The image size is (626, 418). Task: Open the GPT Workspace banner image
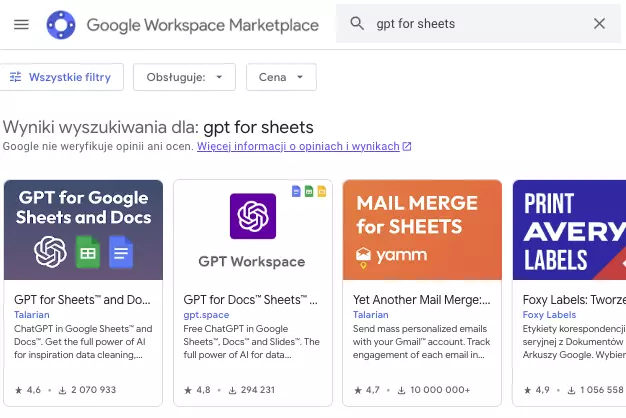tap(253, 230)
